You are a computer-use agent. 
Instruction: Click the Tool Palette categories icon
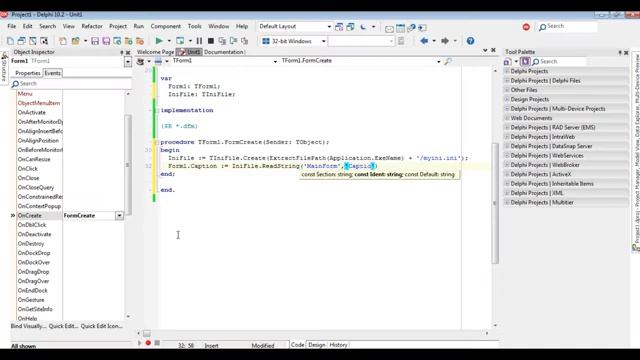507,62
